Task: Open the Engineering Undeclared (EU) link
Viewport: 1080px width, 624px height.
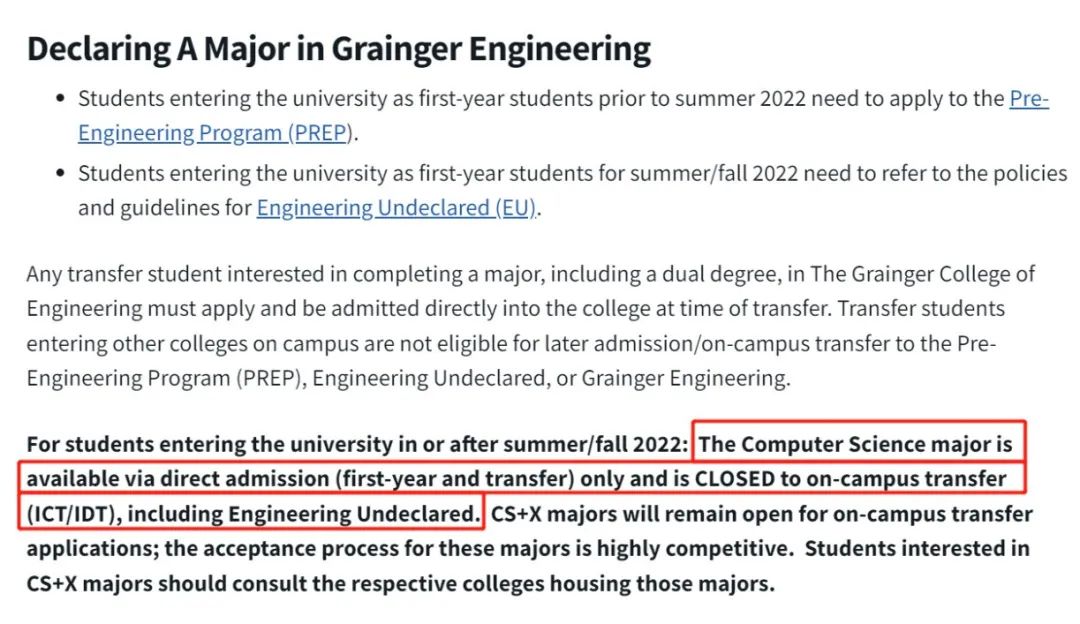Action: click(396, 208)
